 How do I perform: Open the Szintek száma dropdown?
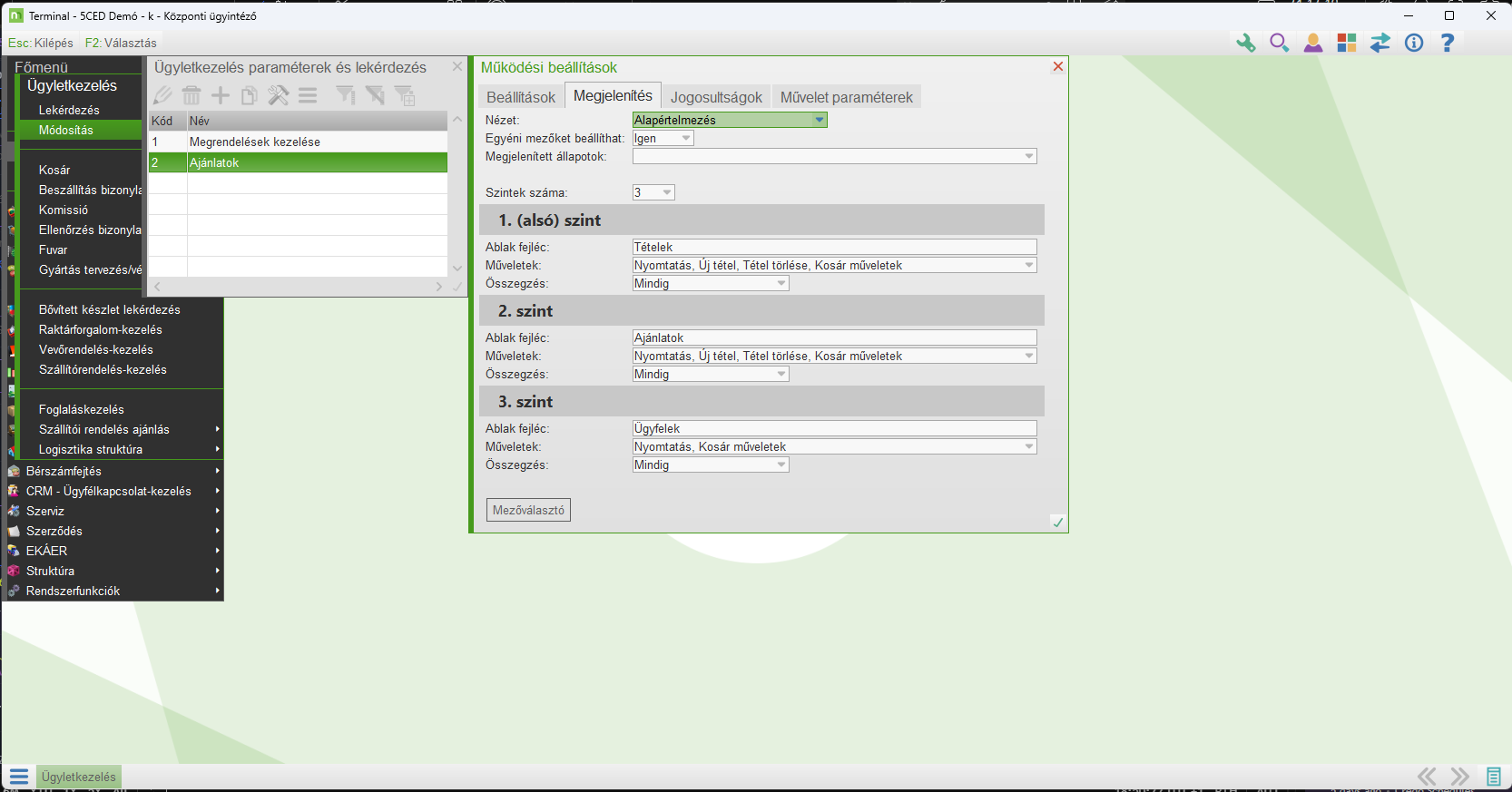(x=667, y=192)
